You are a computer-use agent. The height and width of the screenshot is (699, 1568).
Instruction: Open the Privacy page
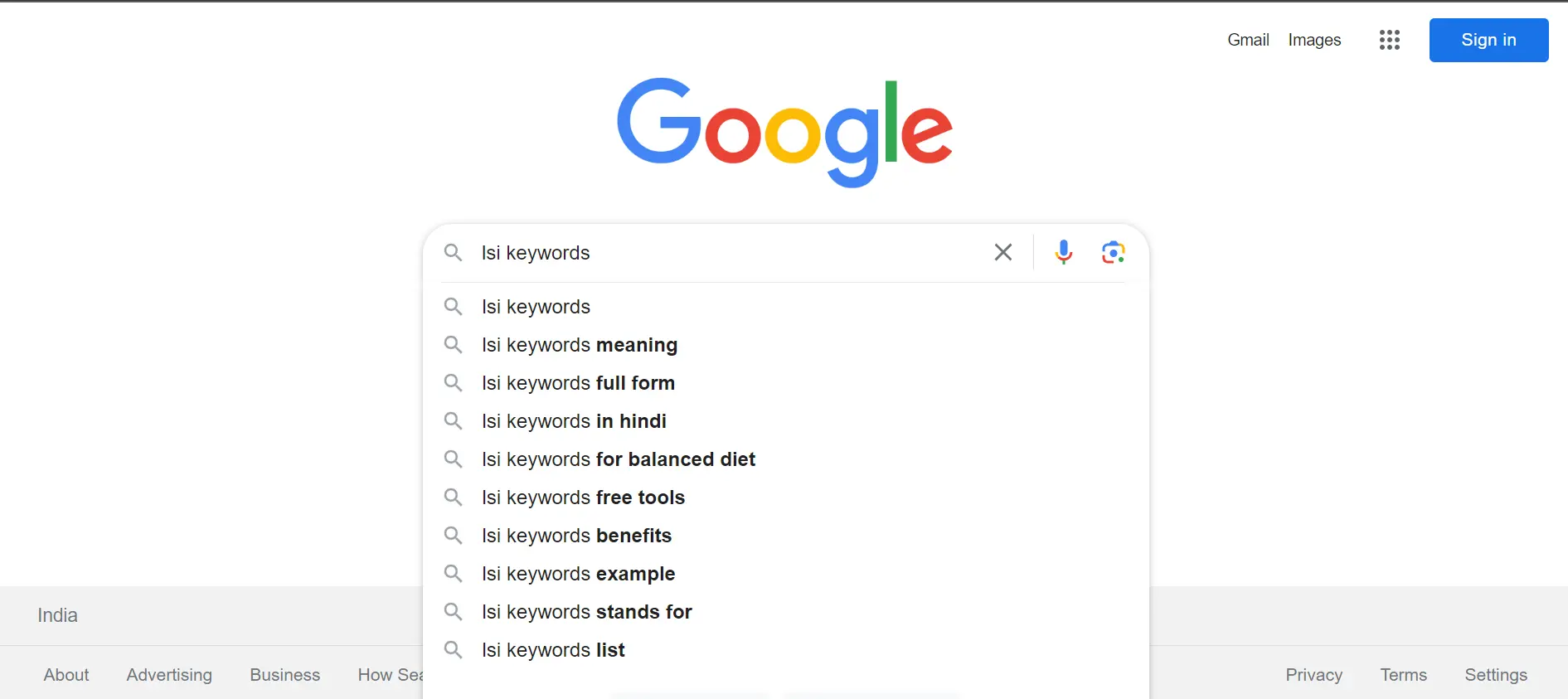coord(1313,674)
